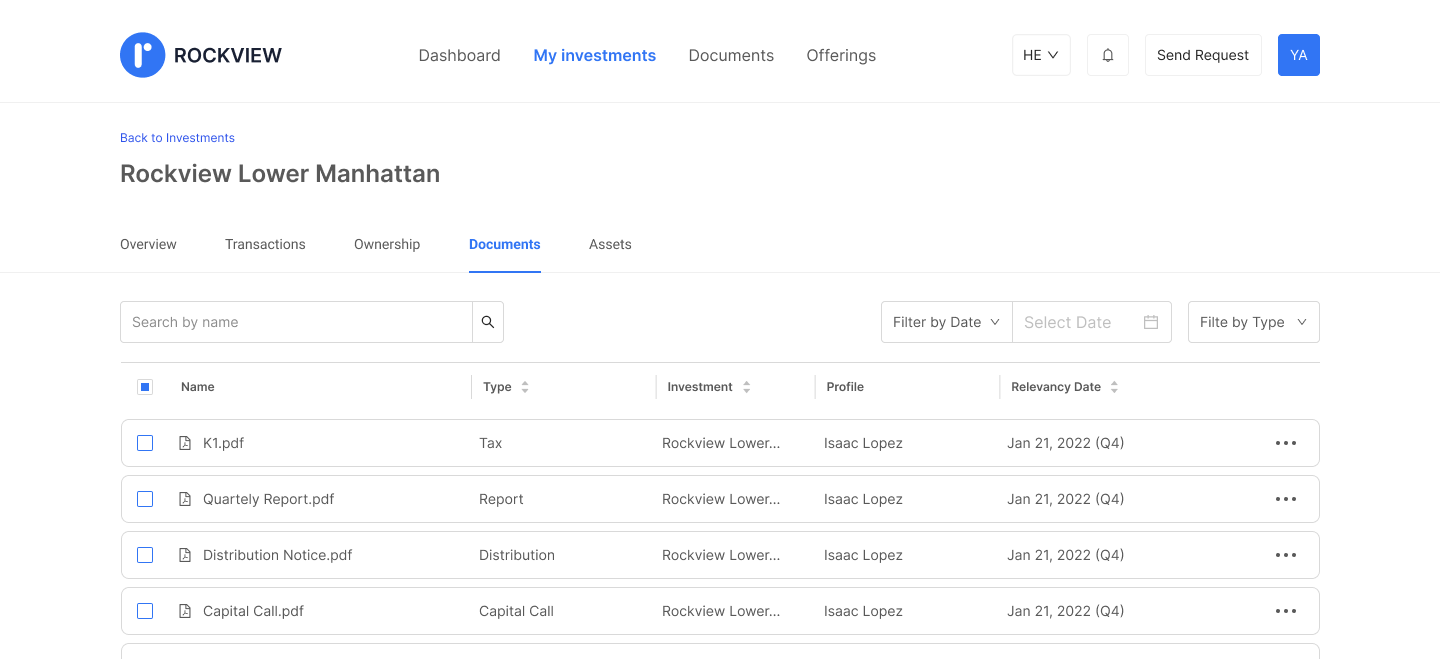This screenshot has width=1440, height=659.
Task: Open the notifications bell
Action: 1107,55
